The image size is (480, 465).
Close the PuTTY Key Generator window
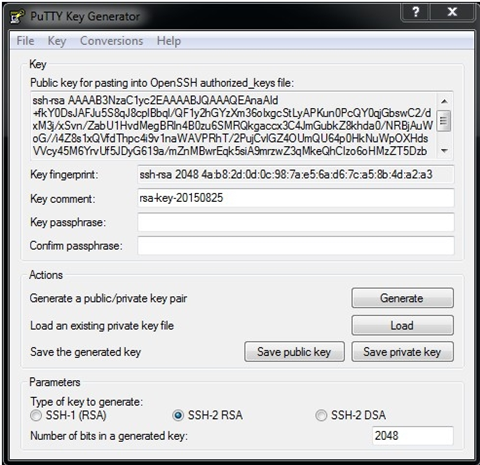(452, 12)
